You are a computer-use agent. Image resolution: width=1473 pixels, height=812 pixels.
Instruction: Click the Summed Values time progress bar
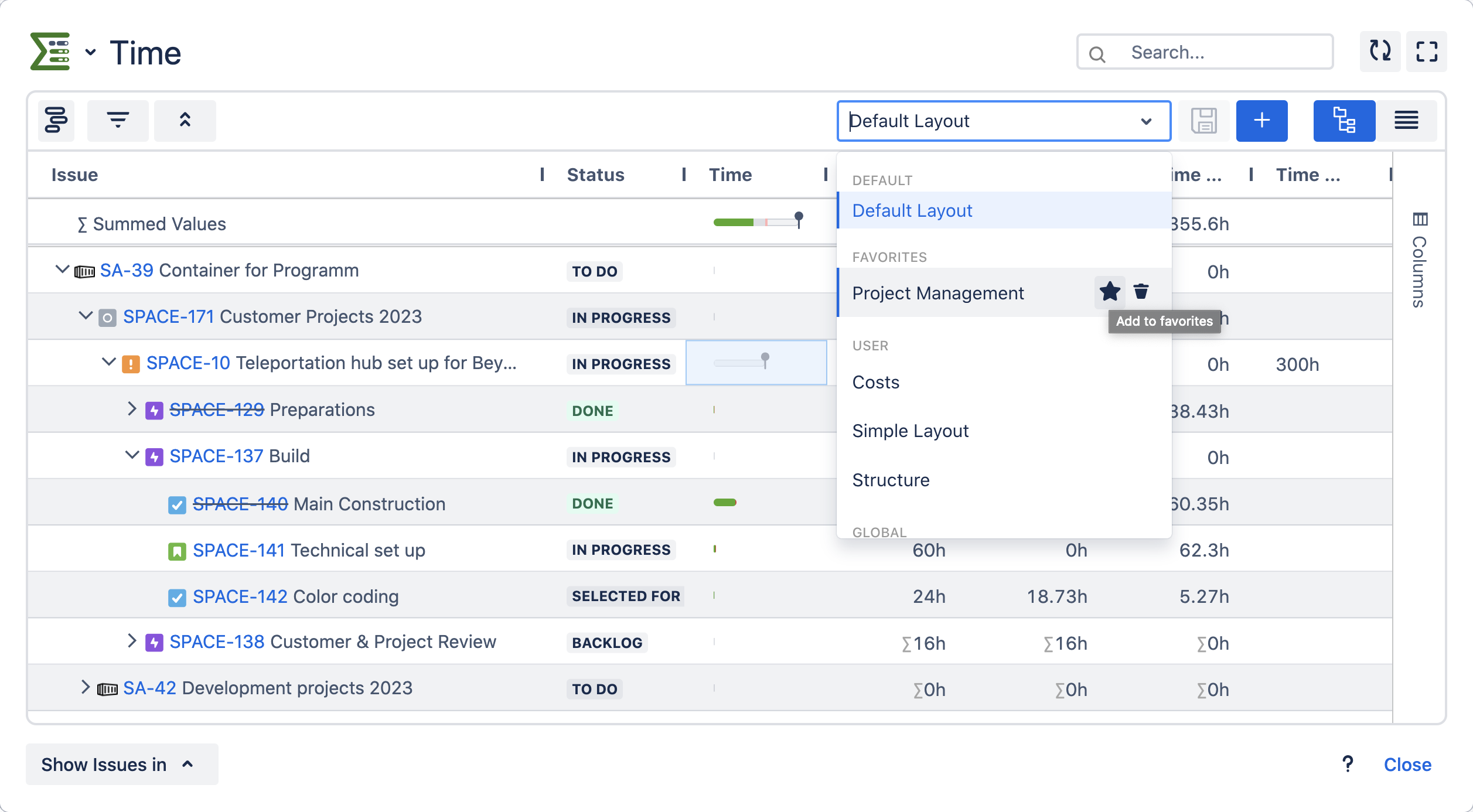click(756, 222)
